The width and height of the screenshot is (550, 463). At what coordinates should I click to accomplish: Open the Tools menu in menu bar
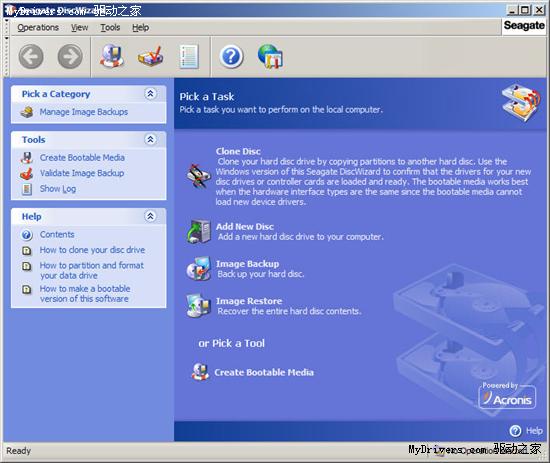[x=110, y=27]
